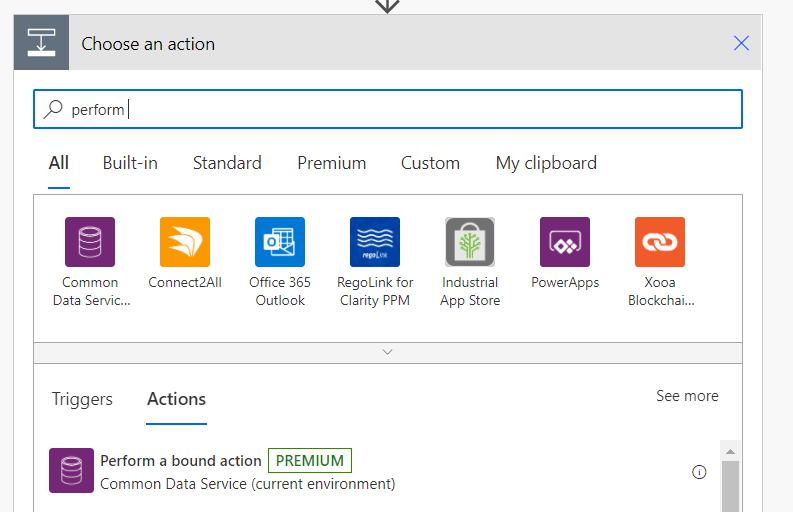Pick the Industrial App Store connector
The width and height of the screenshot is (793, 512).
tap(470, 242)
